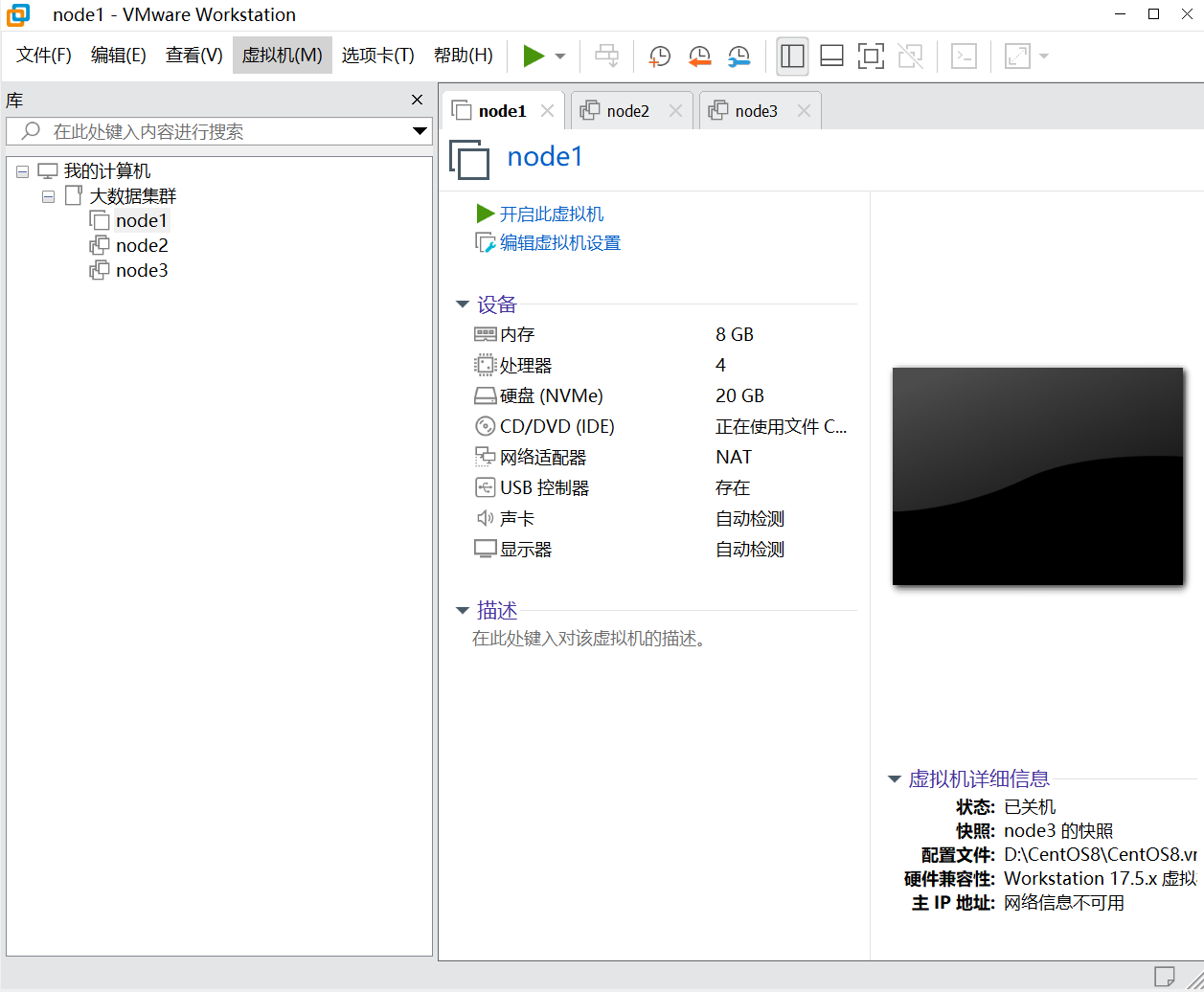Toggle the library panel visibility icon
The image size is (1204, 992).
point(792,56)
